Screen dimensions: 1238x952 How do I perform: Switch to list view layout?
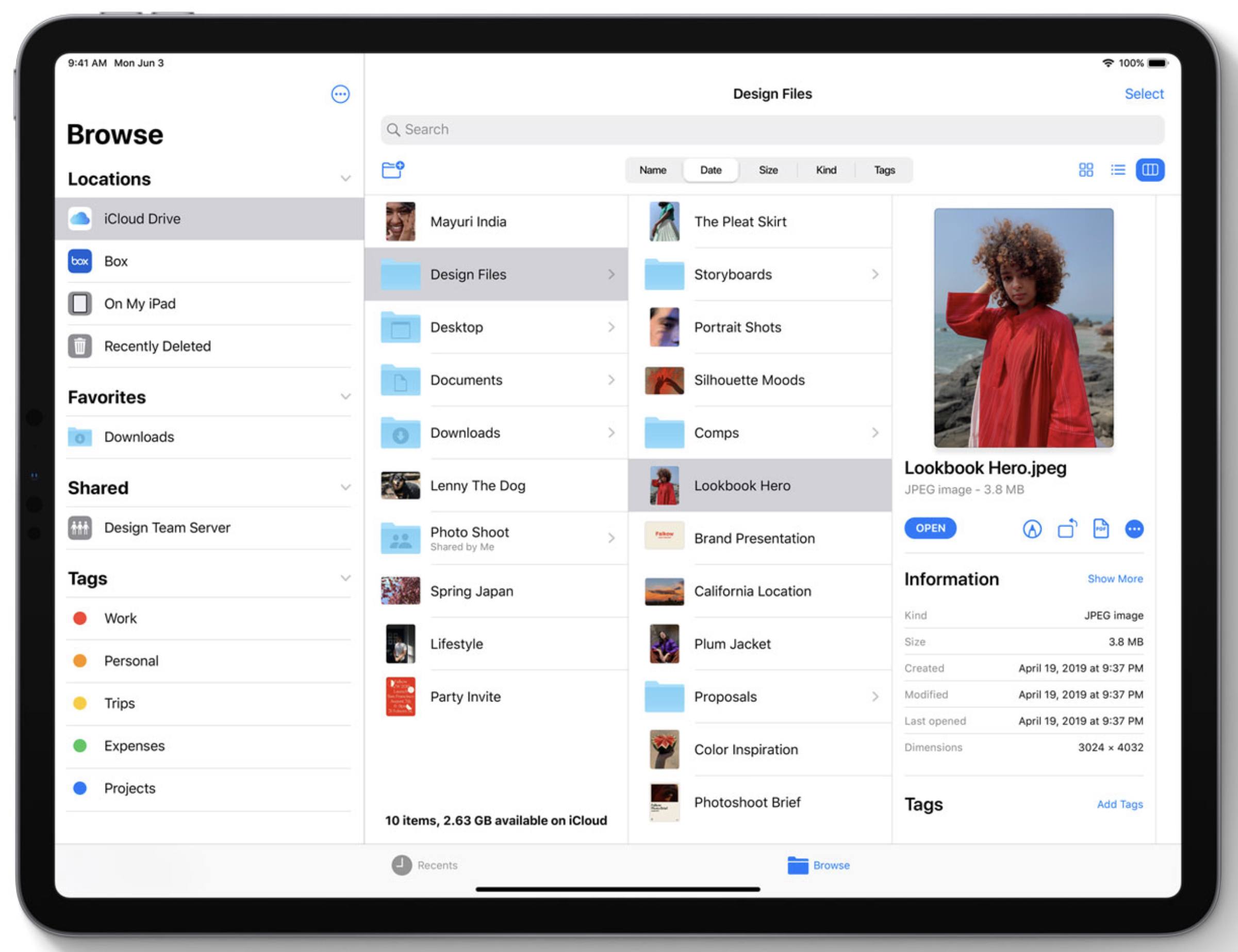(x=1118, y=170)
